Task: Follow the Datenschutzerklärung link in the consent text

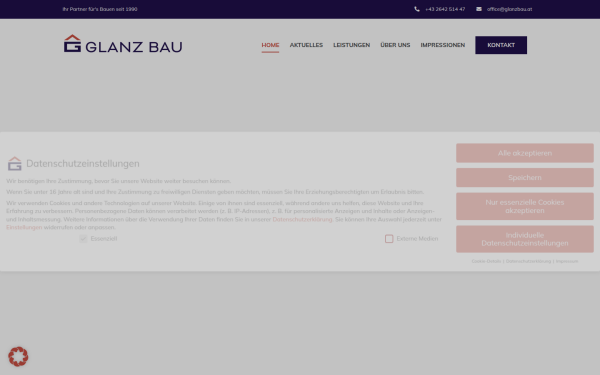Action: pos(302,219)
